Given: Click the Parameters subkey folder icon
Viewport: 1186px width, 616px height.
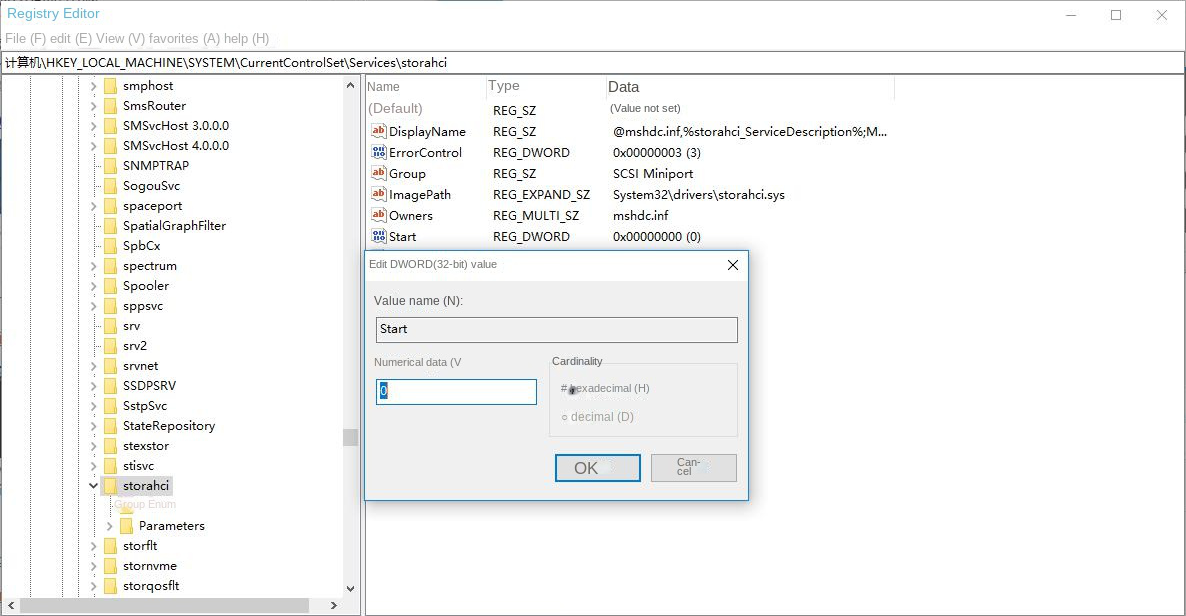Looking at the screenshot, I should 126,526.
